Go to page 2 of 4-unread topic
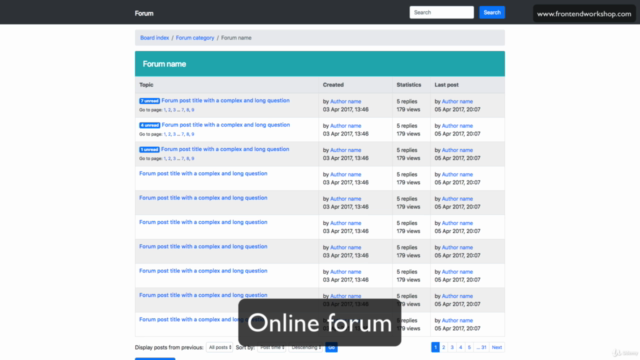This screenshot has width=640, height=360. pos(169,134)
